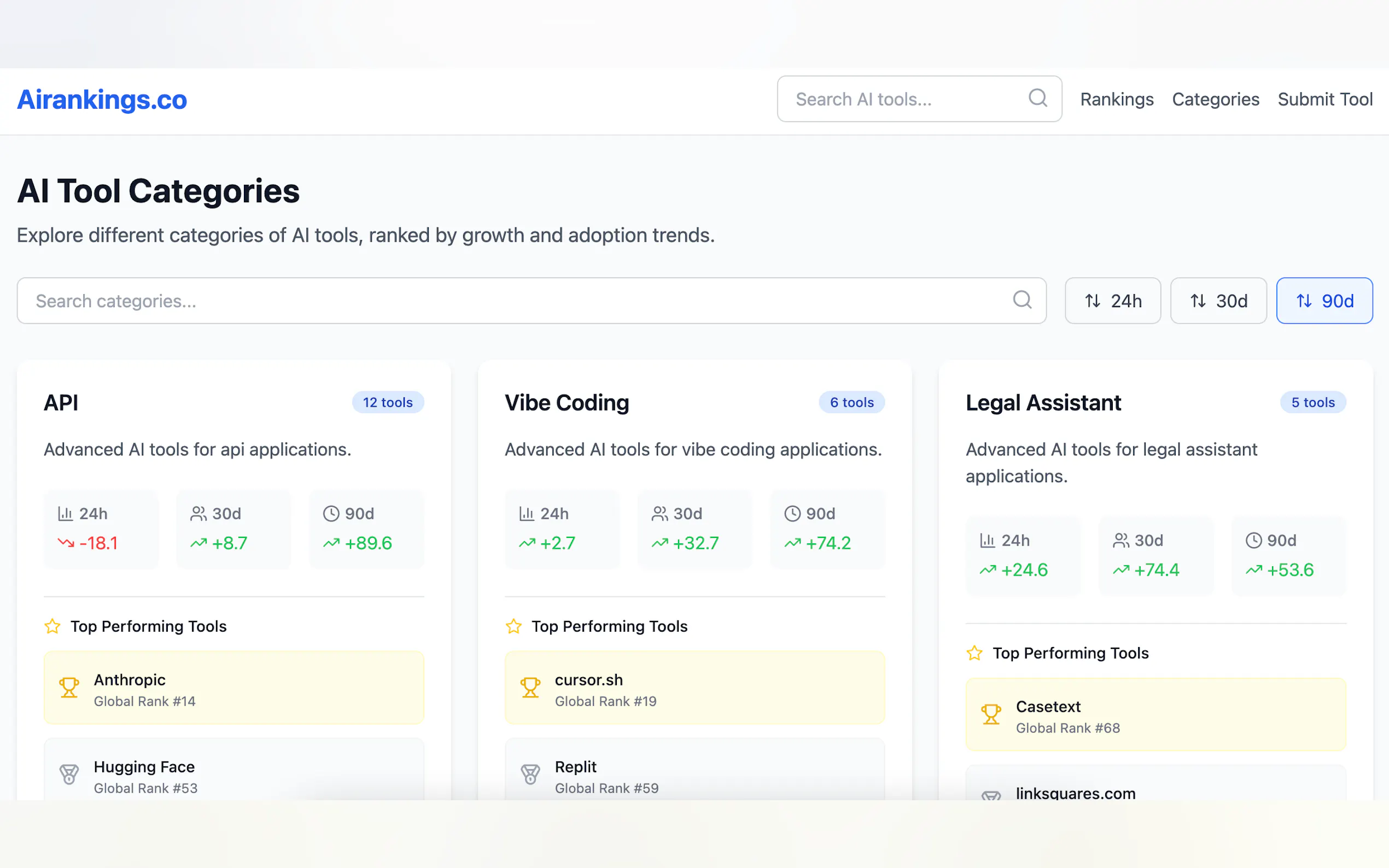Viewport: 1389px width, 868px height.
Task: Click the magnifier icon in category search
Action: click(x=1022, y=300)
